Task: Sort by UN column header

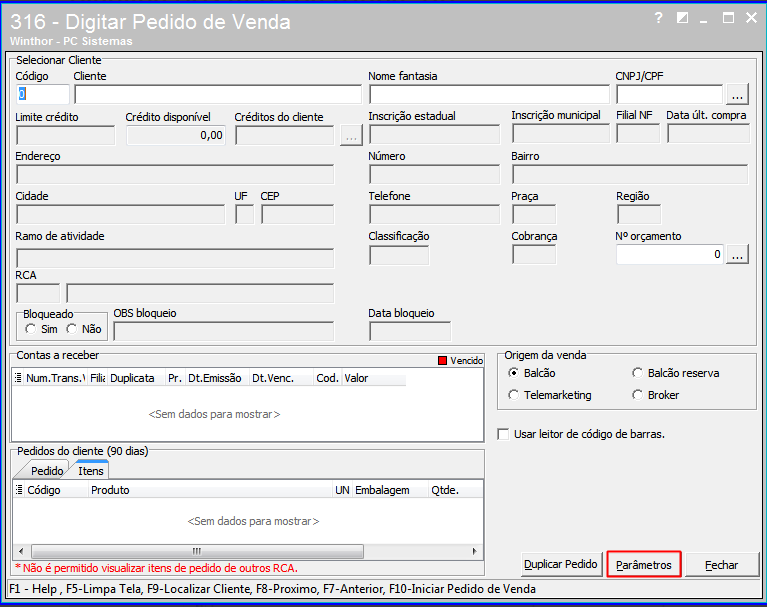Action: point(342,490)
